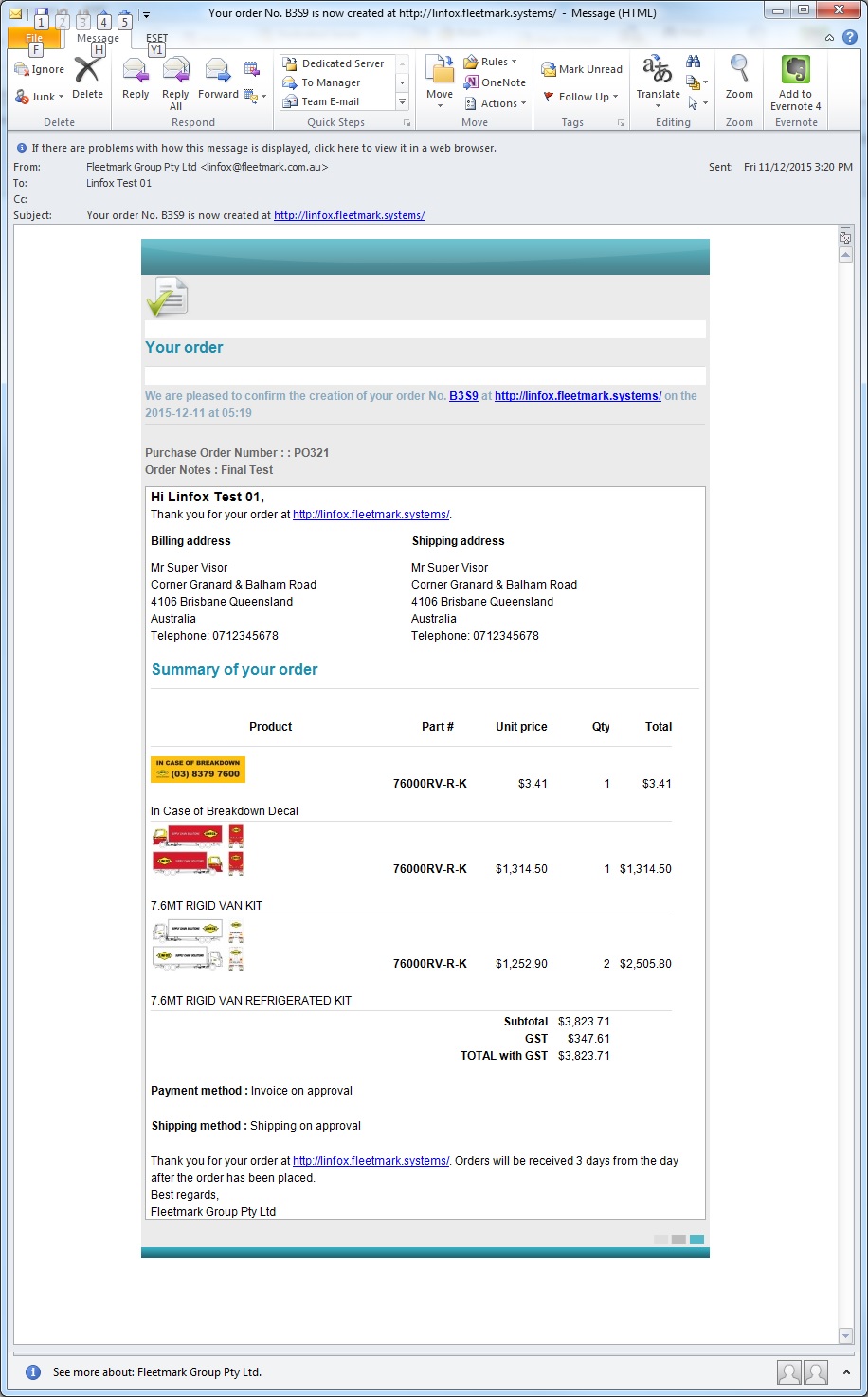Select the Message ribbon tab
Viewport: 868px width, 1397px height.
click(98, 39)
